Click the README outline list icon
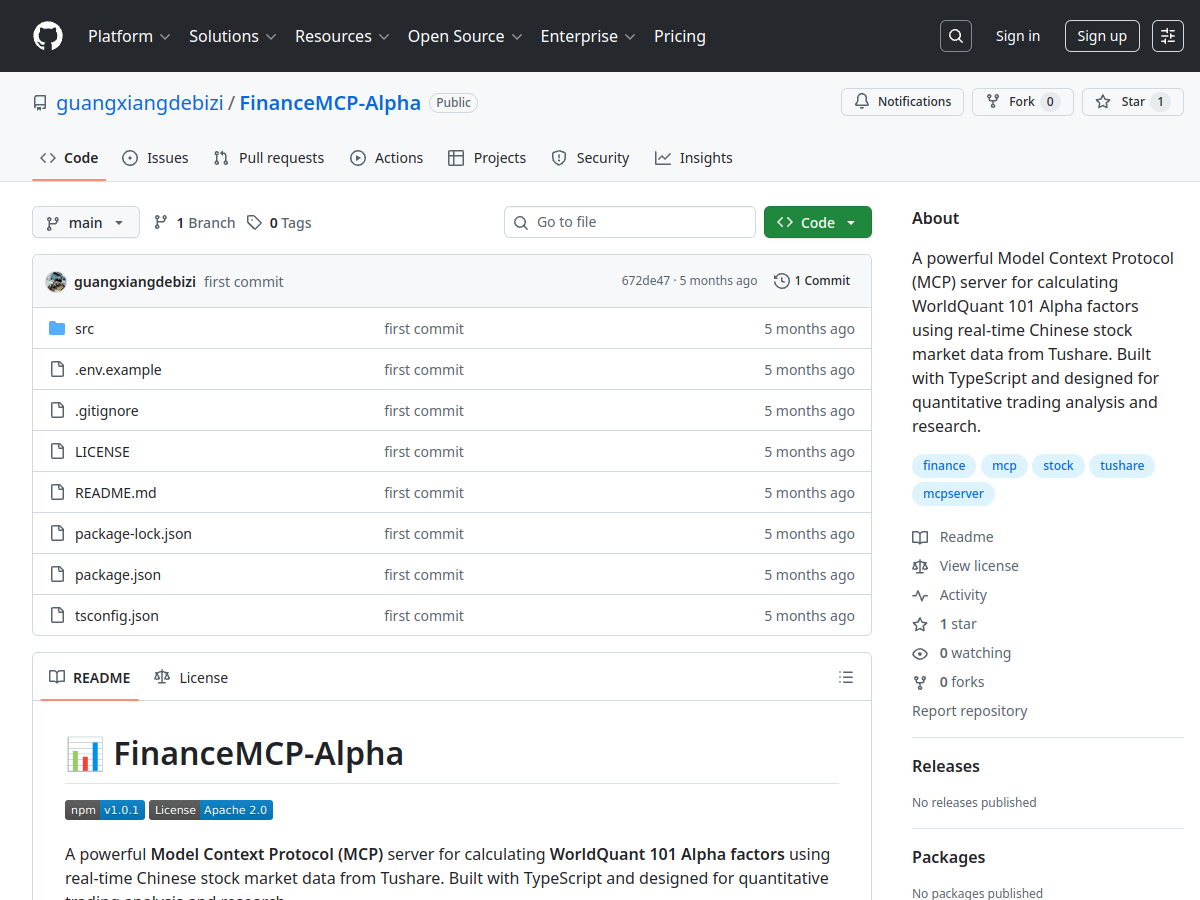 pyautogui.click(x=846, y=678)
